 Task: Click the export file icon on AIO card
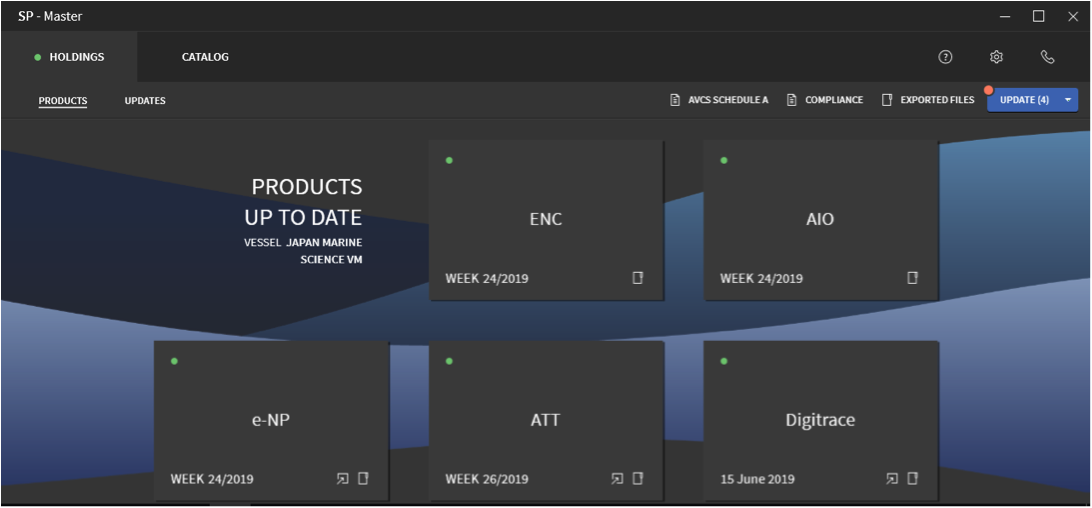coord(912,278)
